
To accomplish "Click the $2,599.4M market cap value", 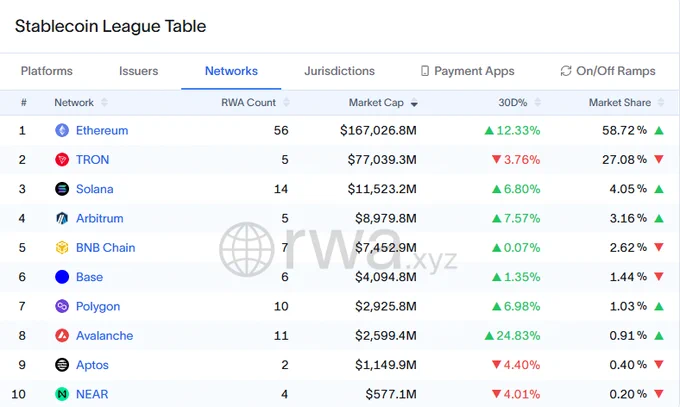I will (x=386, y=335).
